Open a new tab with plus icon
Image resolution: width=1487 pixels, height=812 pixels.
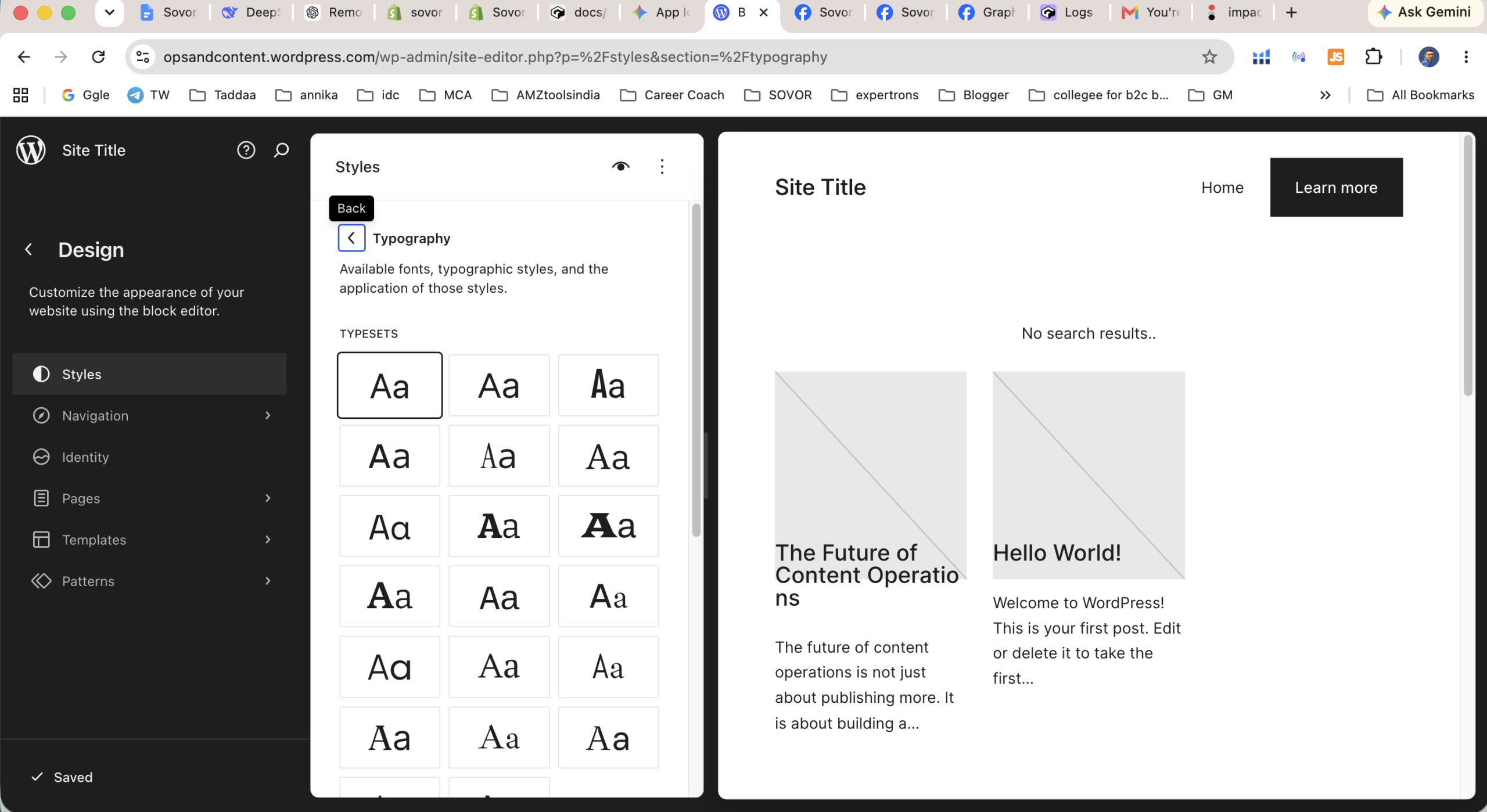tap(1291, 12)
